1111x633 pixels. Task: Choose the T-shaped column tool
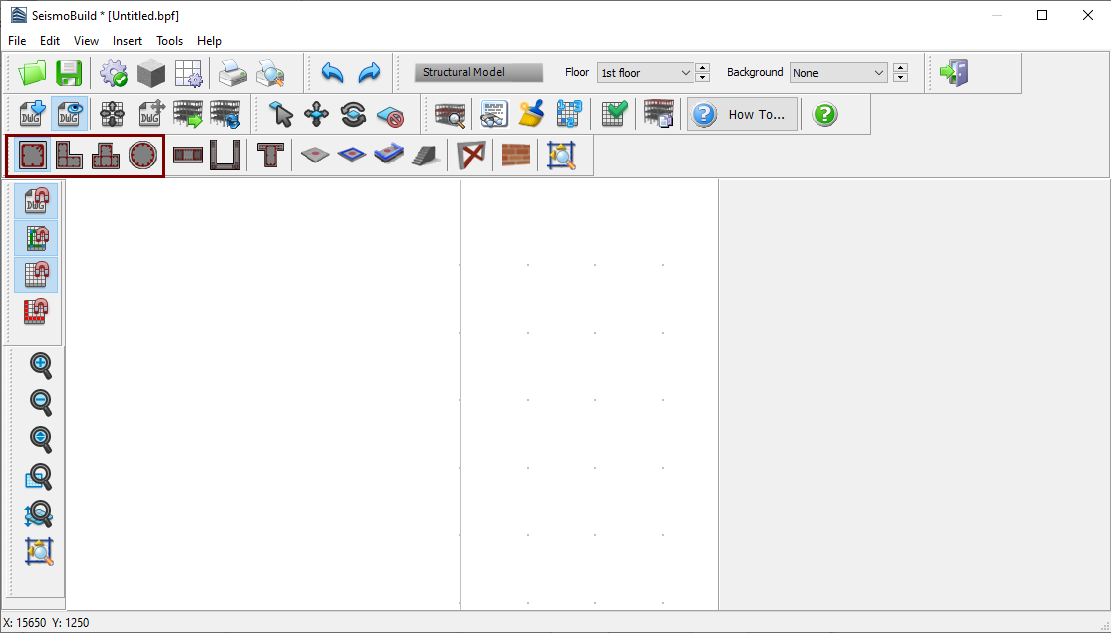(106, 156)
